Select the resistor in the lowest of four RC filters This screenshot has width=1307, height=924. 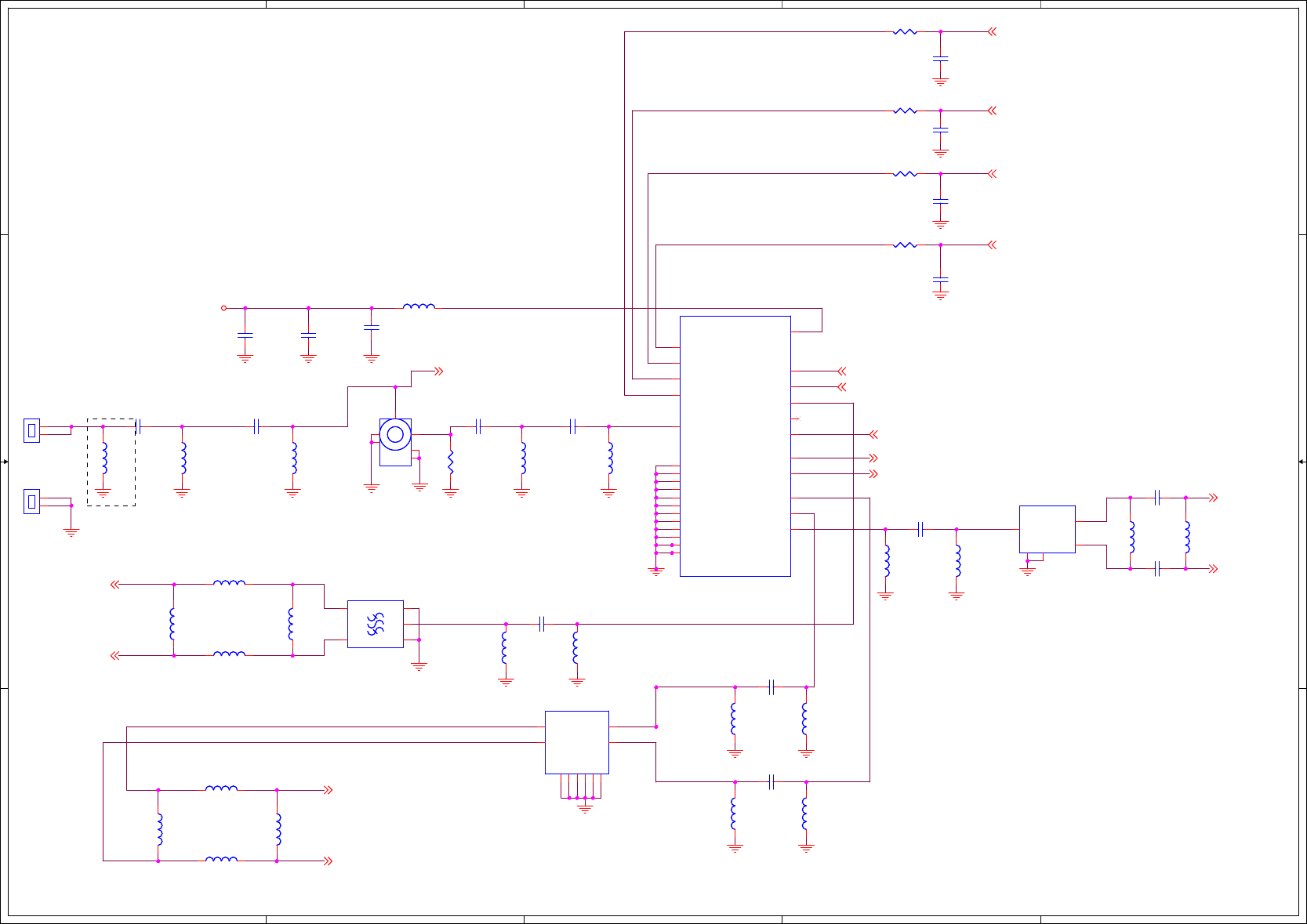[905, 245]
